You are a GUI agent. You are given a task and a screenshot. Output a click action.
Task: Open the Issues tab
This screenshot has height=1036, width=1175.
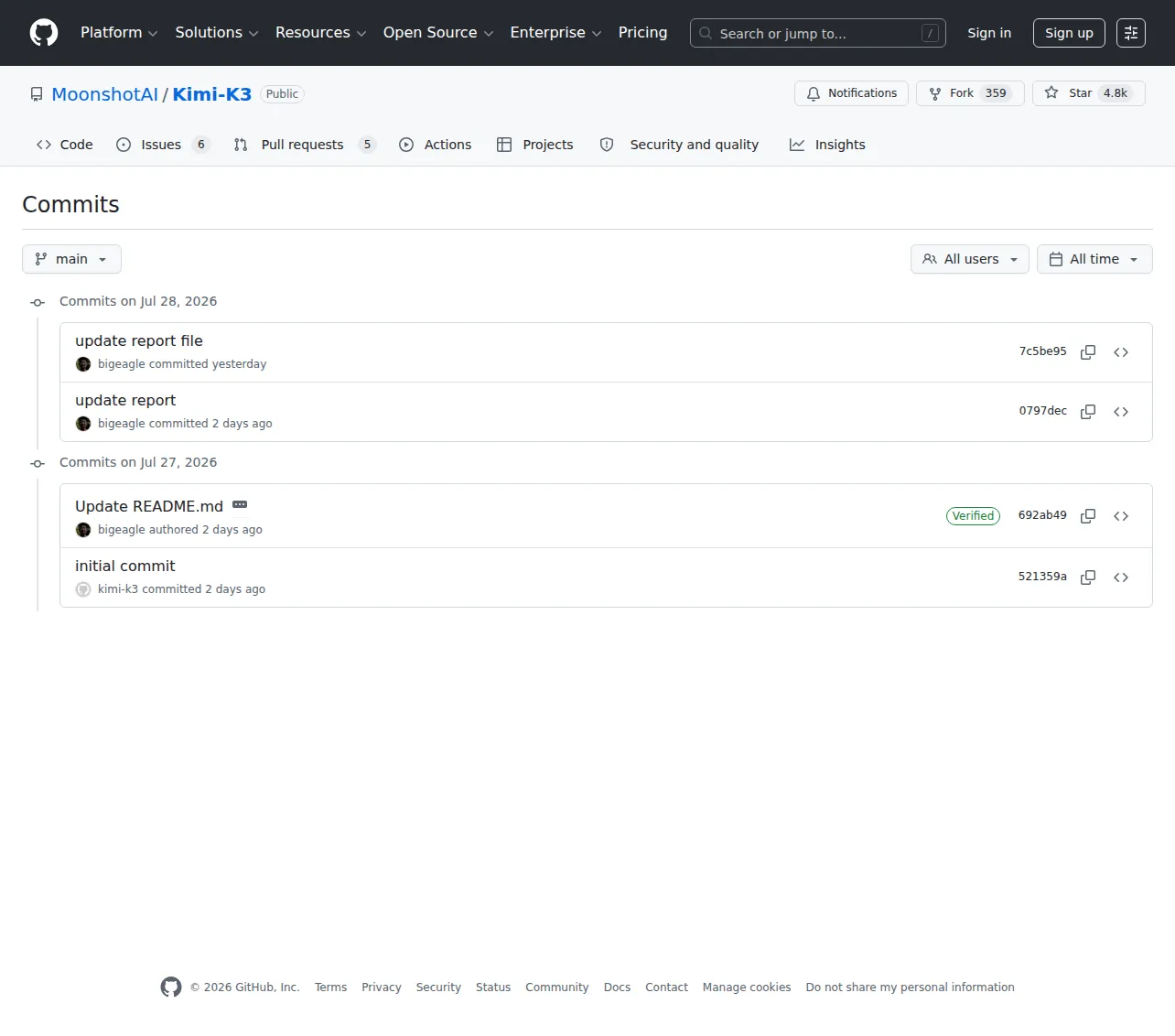pos(163,145)
